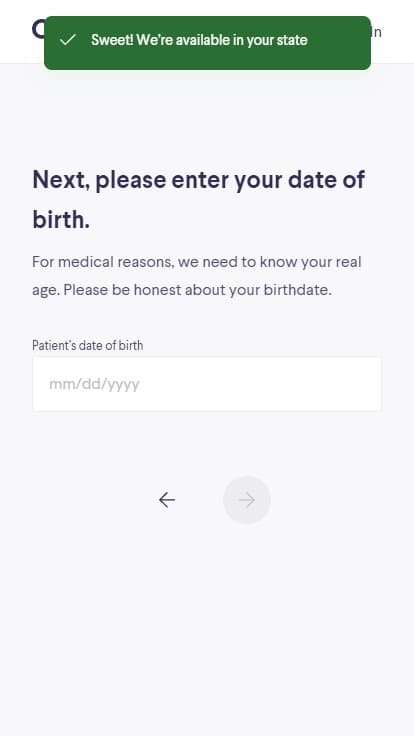Screen dimensions: 414x736
Task: Go back using the left arrow icon
Action: pos(167,500)
